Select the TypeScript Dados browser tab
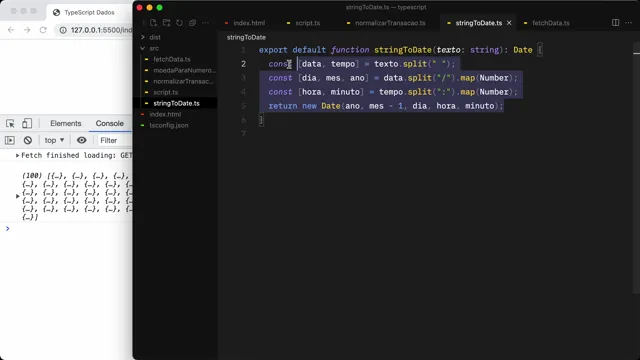This screenshot has height=360, width=640. pos(89,12)
